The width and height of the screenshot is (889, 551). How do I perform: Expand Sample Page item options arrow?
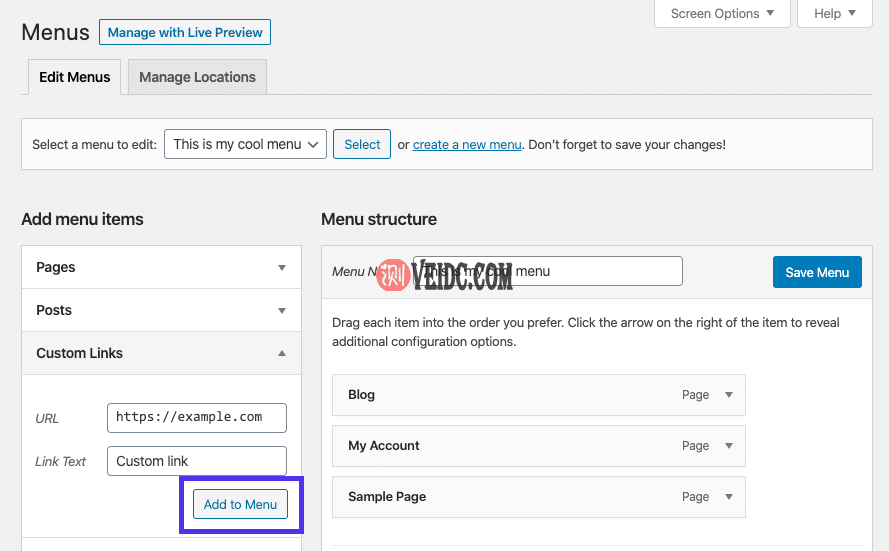coord(729,497)
